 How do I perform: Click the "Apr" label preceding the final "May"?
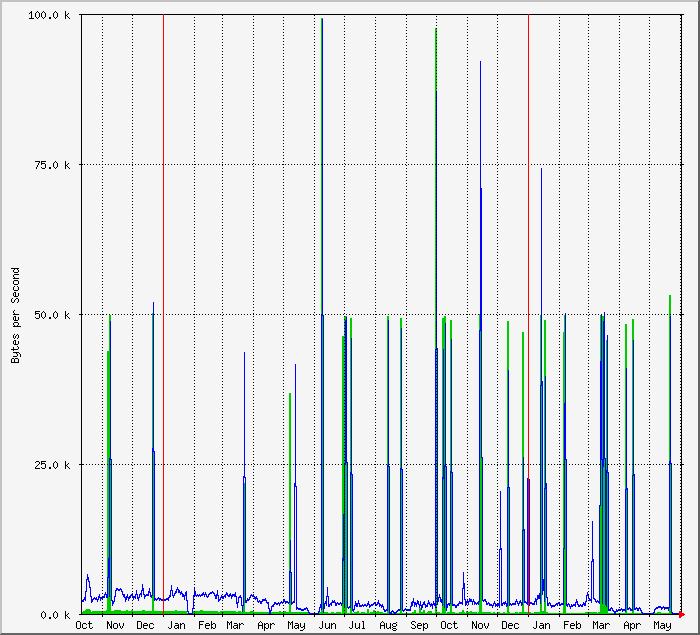[x=632, y=625]
